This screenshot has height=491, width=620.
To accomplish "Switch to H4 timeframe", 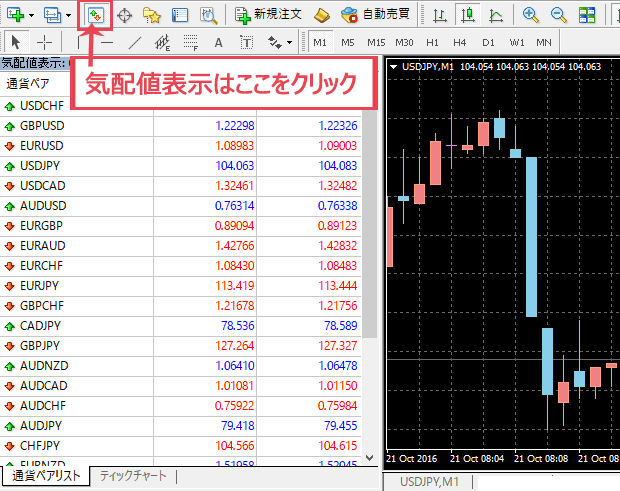I will [x=459, y=42].
